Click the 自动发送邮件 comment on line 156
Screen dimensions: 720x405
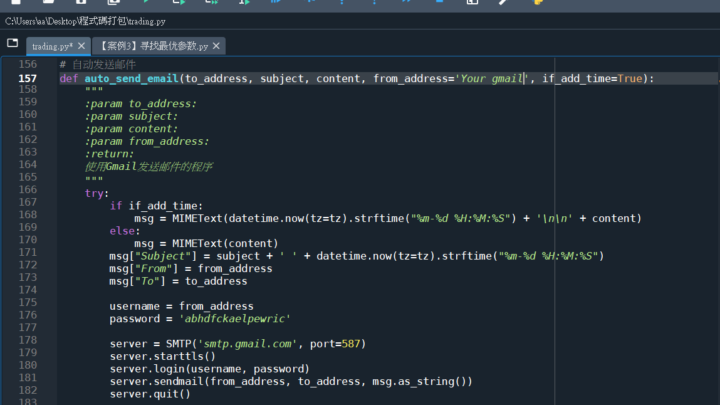(x=103, y=65)
